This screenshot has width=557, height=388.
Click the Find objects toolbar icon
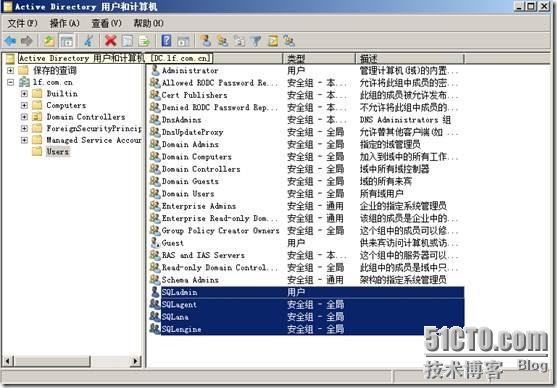pyautogui.click(x=272, y=41)
